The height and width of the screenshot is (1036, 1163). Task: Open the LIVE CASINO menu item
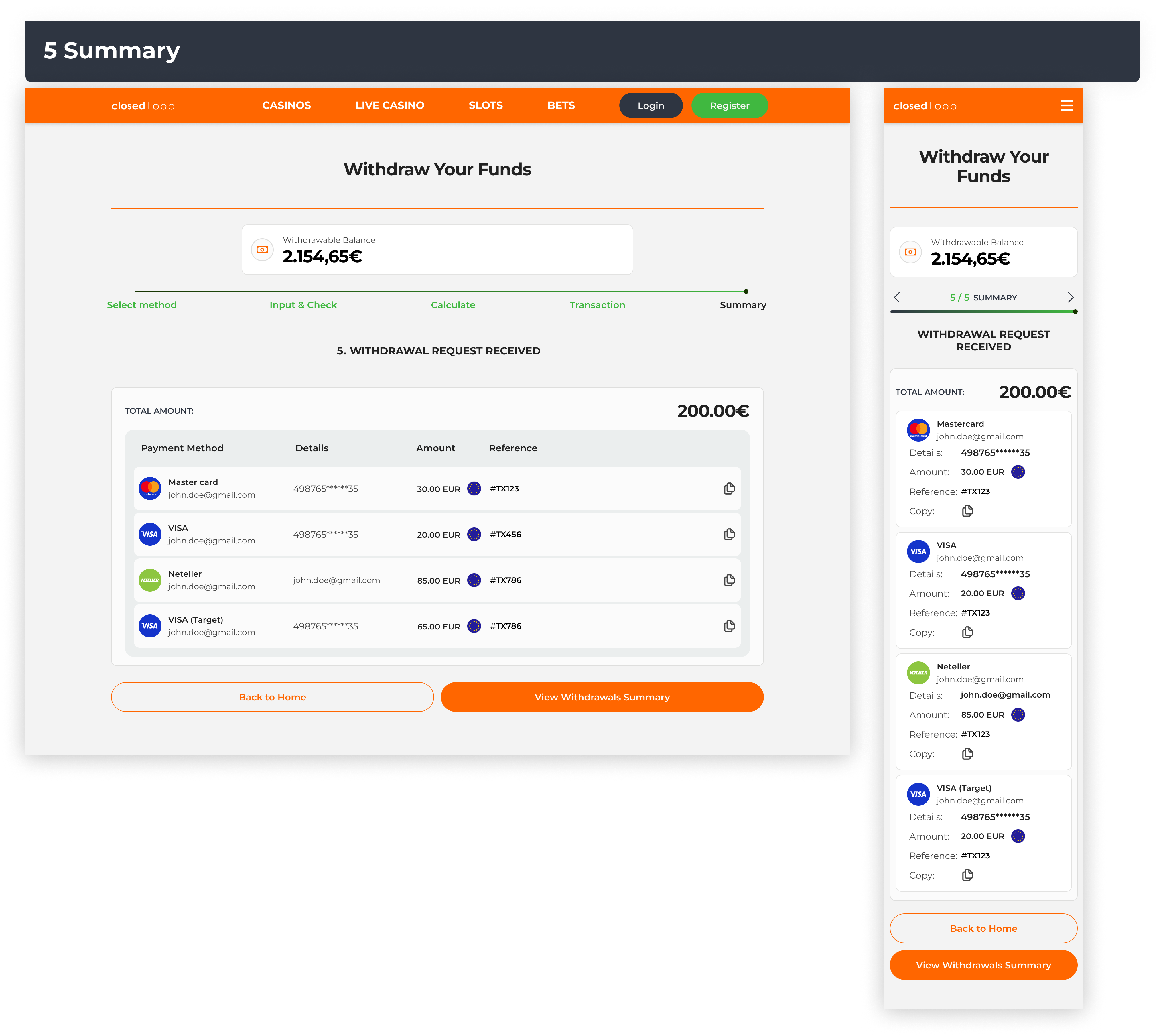point(390,105)
